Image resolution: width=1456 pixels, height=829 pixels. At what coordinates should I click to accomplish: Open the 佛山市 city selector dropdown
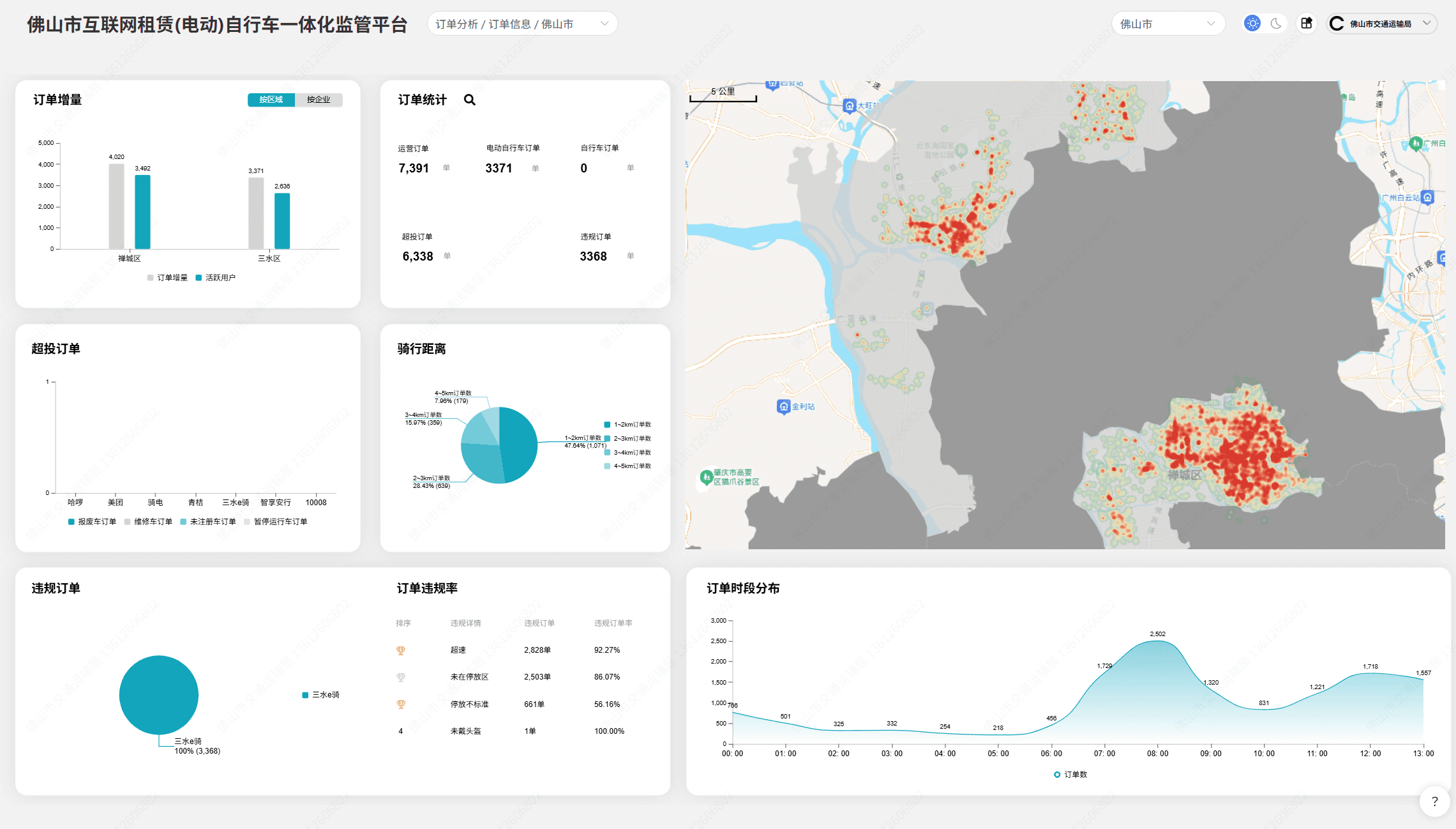pos(1168,24)
